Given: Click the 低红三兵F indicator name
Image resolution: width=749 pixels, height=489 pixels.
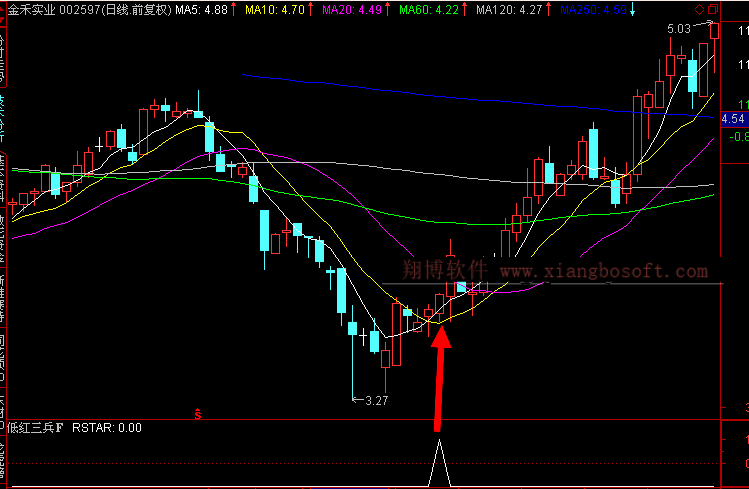Looking at the screenshot, I should (x=35, y=428).
